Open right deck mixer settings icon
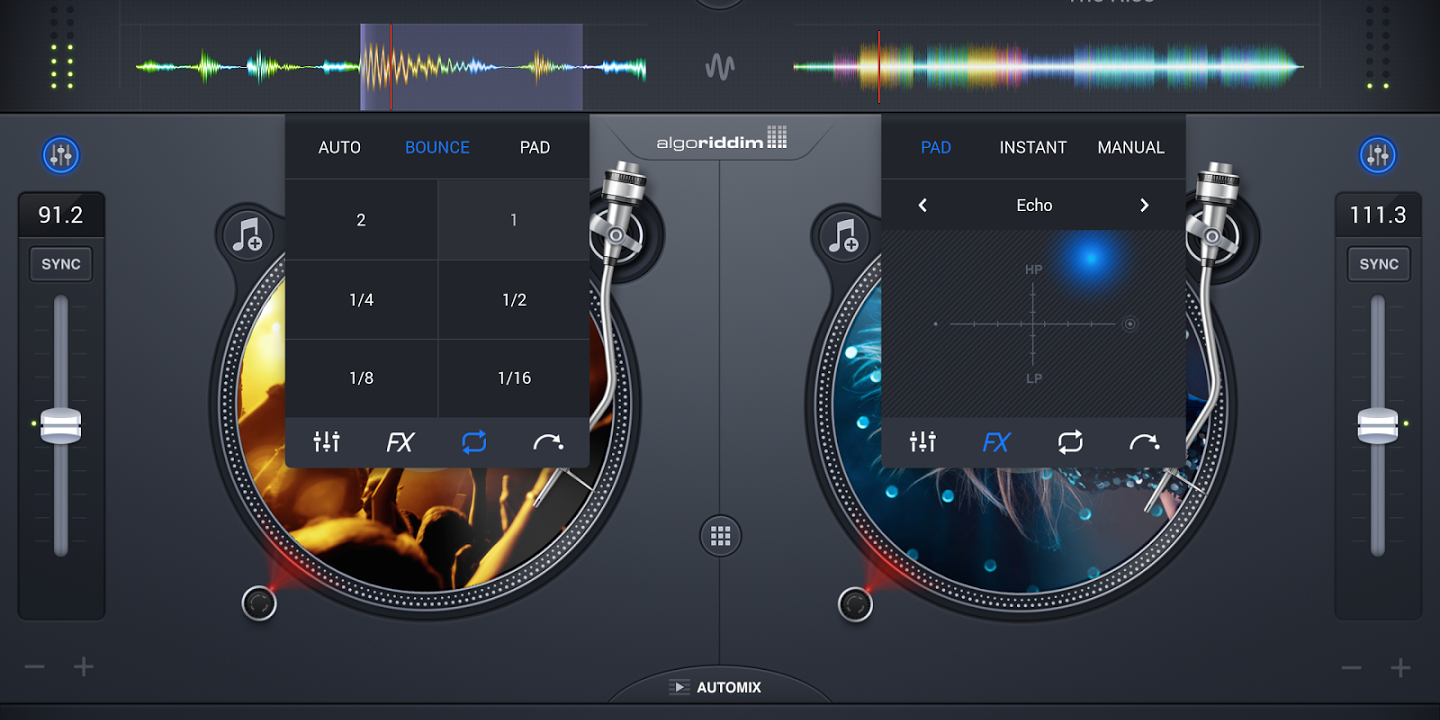The image size is (1440, 720). 1378,155
